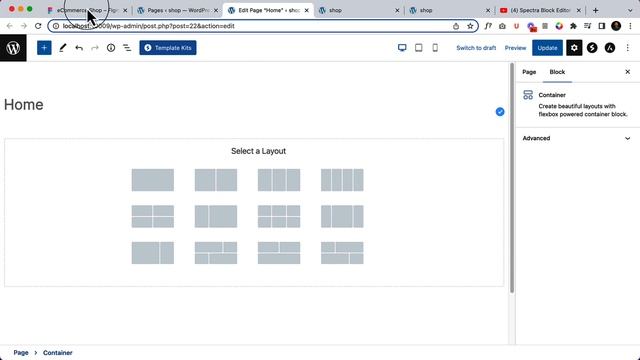This screenshot has height=360, width=640.
Task: Bookmark this page with the star
Action: click(x=470, y=26)
